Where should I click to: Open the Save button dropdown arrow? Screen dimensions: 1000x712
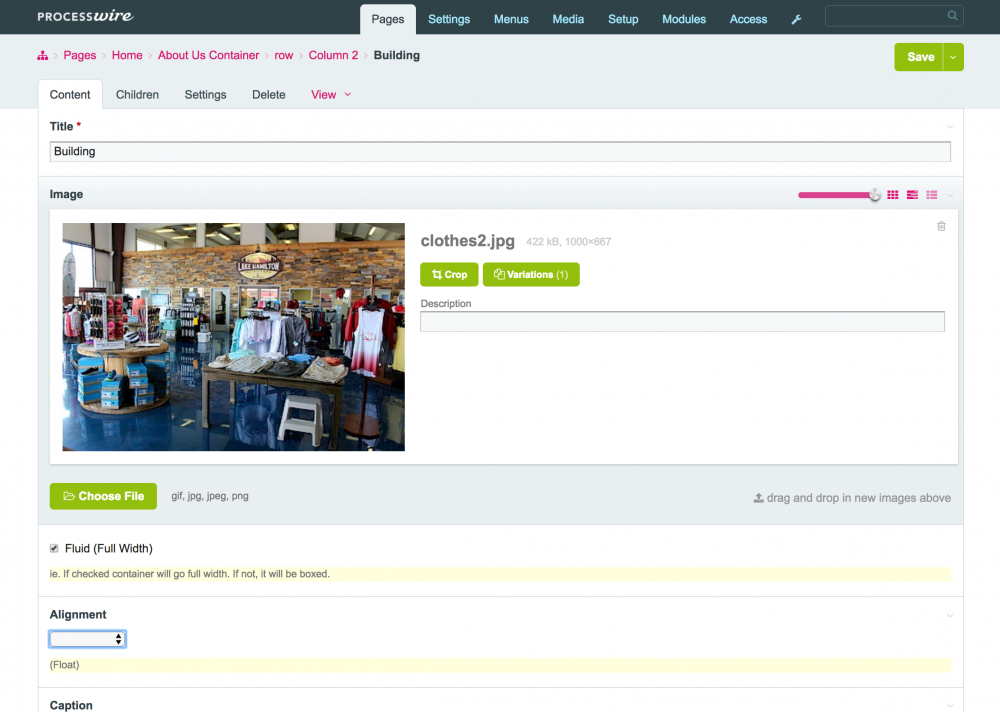point(954,57)
